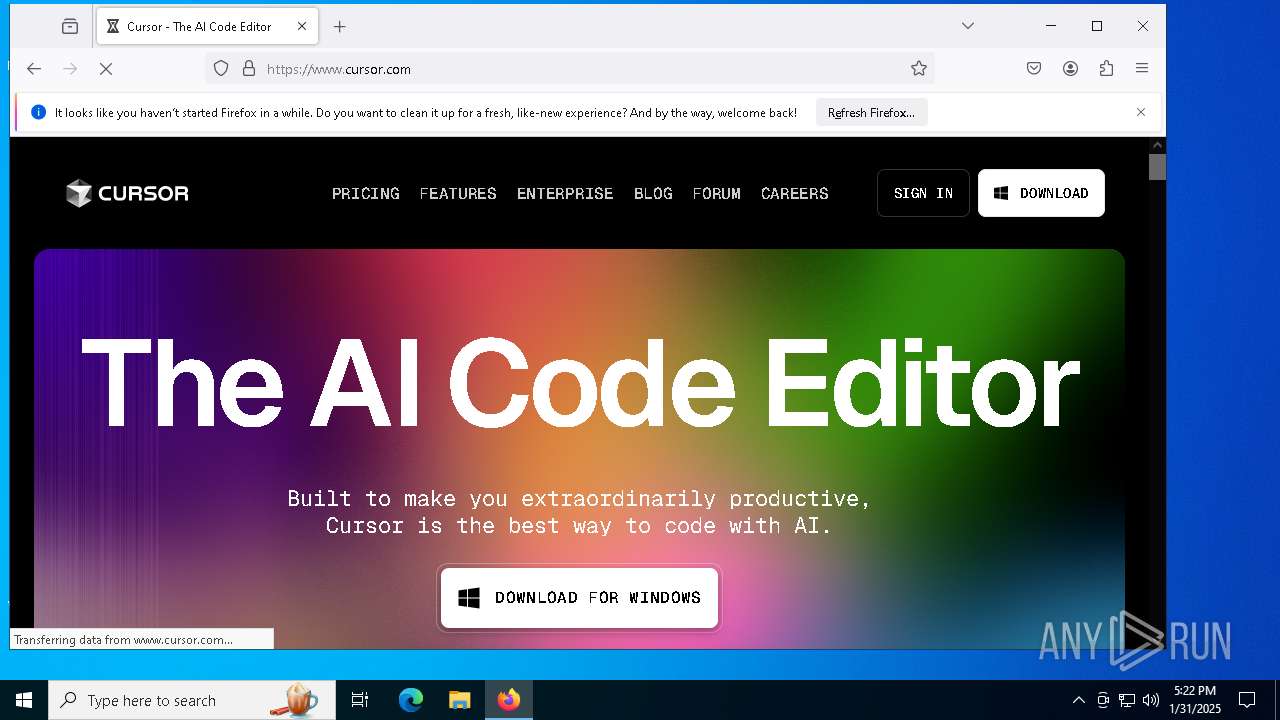This screenshot has height=720, width=1280.
Task: Stop loading the page
Action: [106, 69]
